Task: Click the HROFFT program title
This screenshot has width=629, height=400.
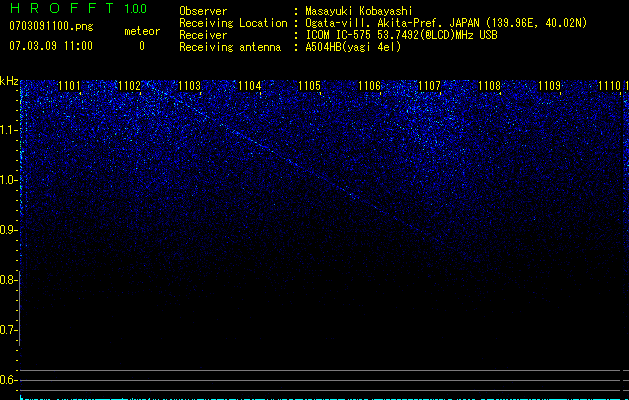Action: click(62, 8)
